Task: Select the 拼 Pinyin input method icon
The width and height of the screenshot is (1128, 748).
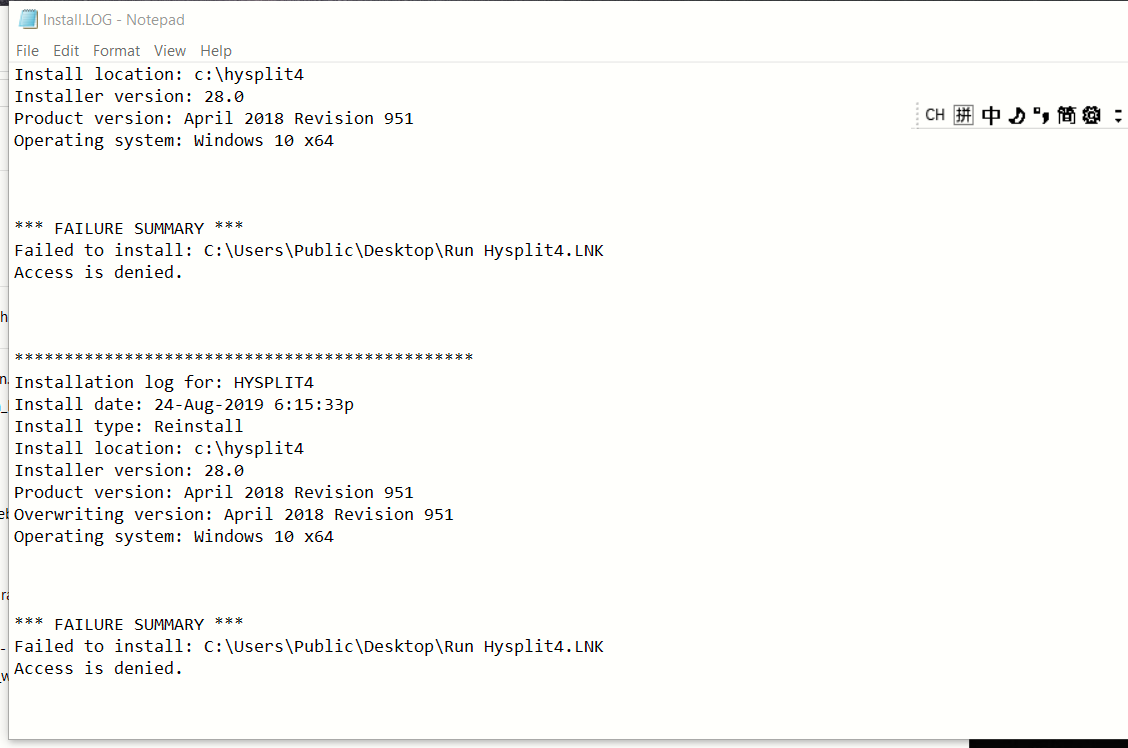Action: coord(963,115)
